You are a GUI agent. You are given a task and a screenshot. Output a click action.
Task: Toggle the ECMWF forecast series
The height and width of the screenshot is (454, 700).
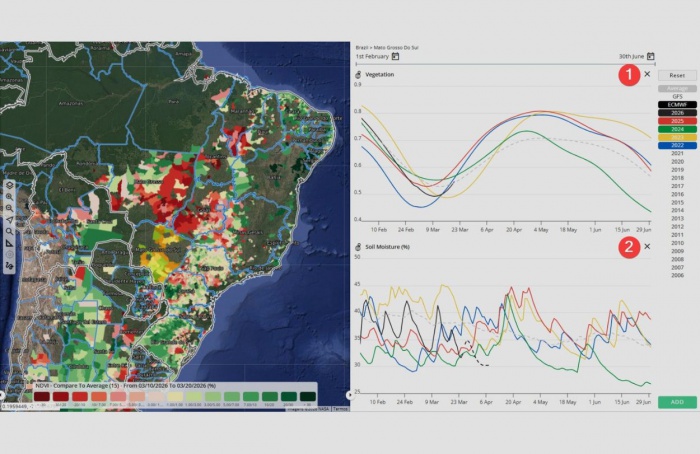677,104
